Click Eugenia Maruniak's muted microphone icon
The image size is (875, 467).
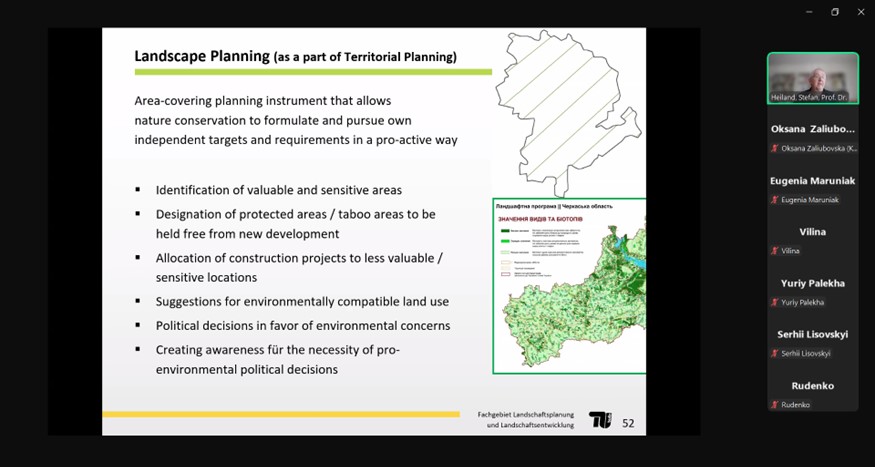pos(774,200)
